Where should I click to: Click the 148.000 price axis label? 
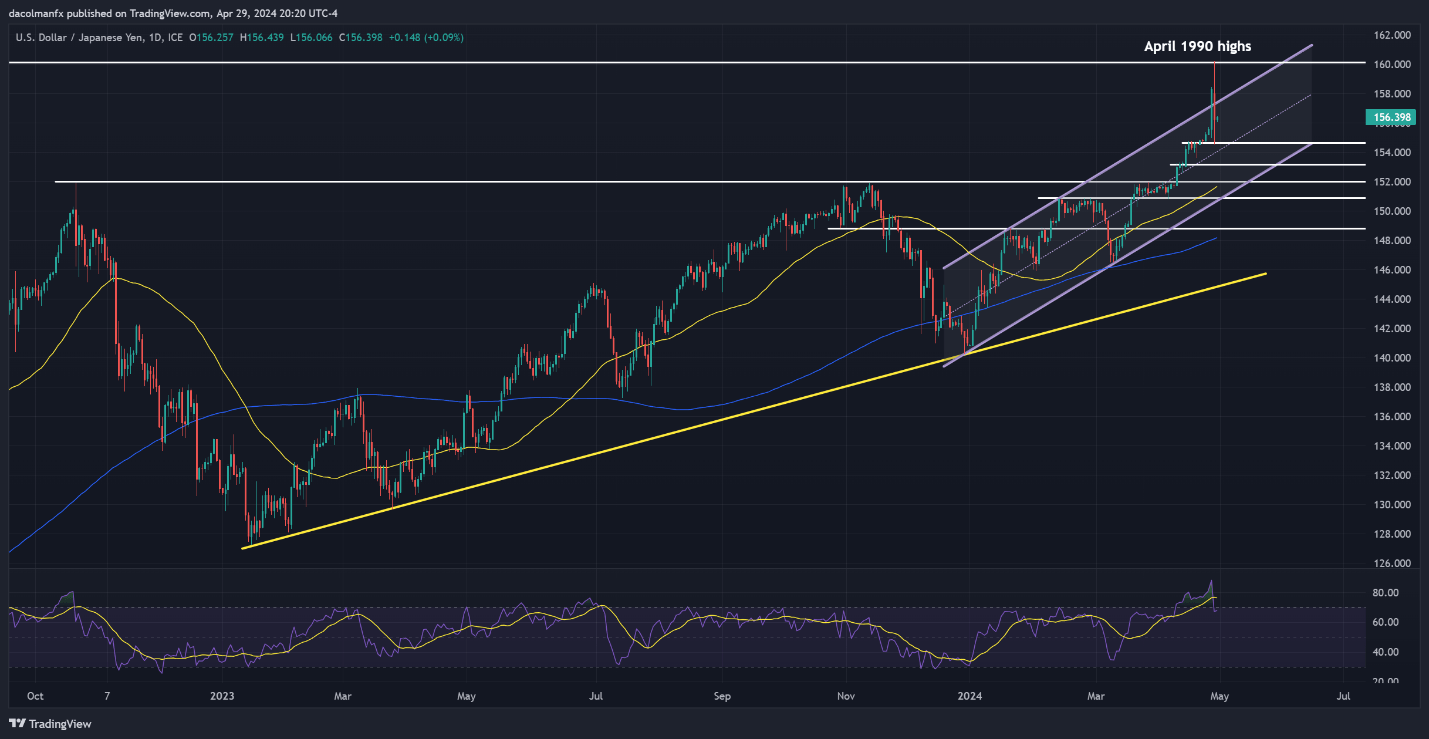(1393, 241)
